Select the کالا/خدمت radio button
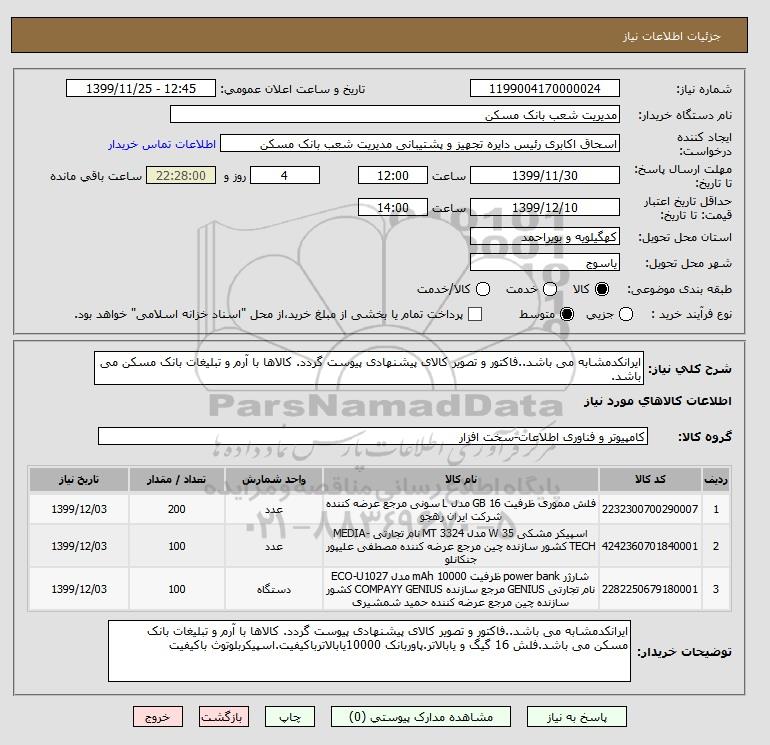The image size is (770, 745). pyautogui.click(x=483, y=289)
